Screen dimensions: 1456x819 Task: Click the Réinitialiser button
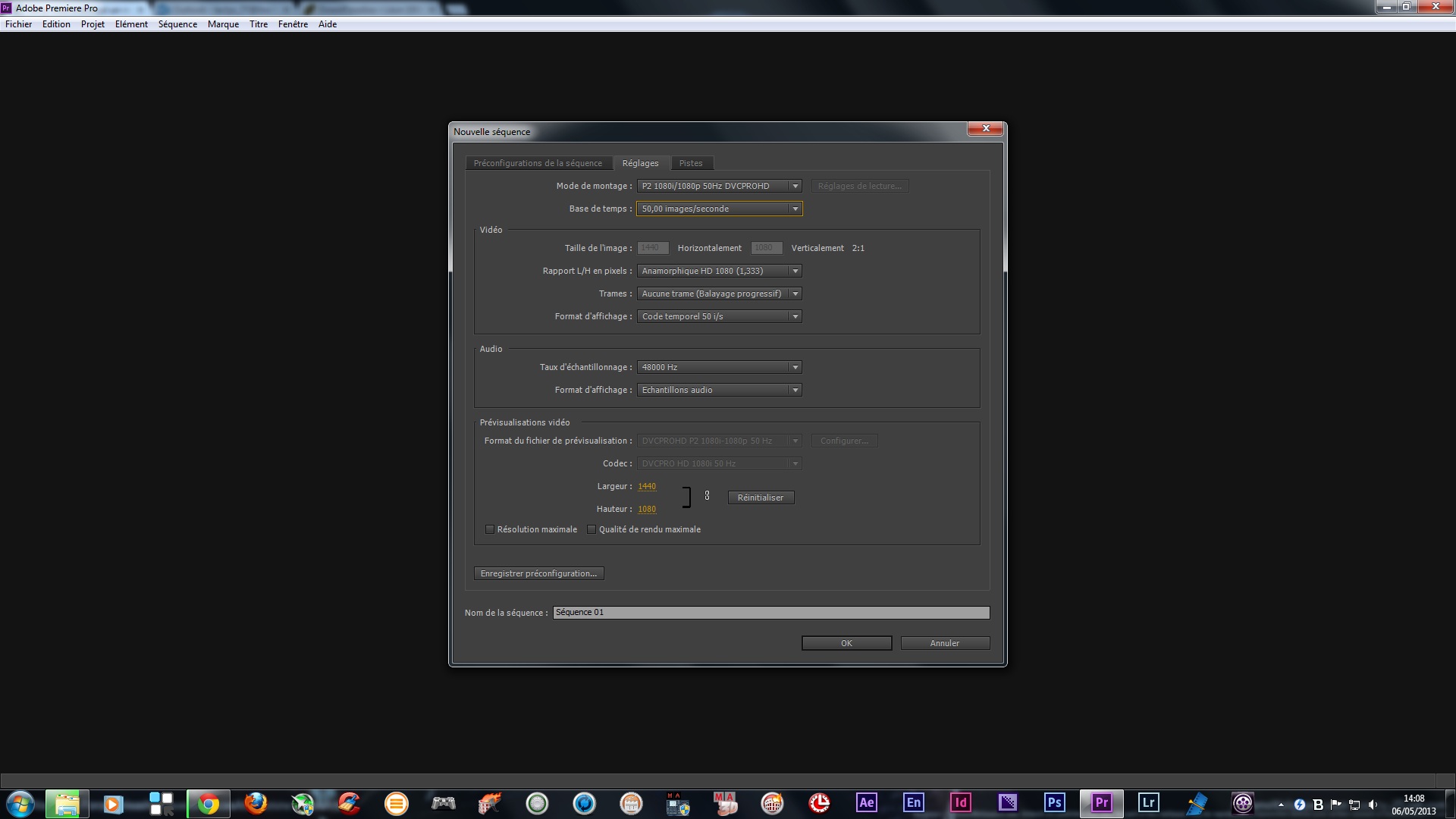[x=760, y=497]
